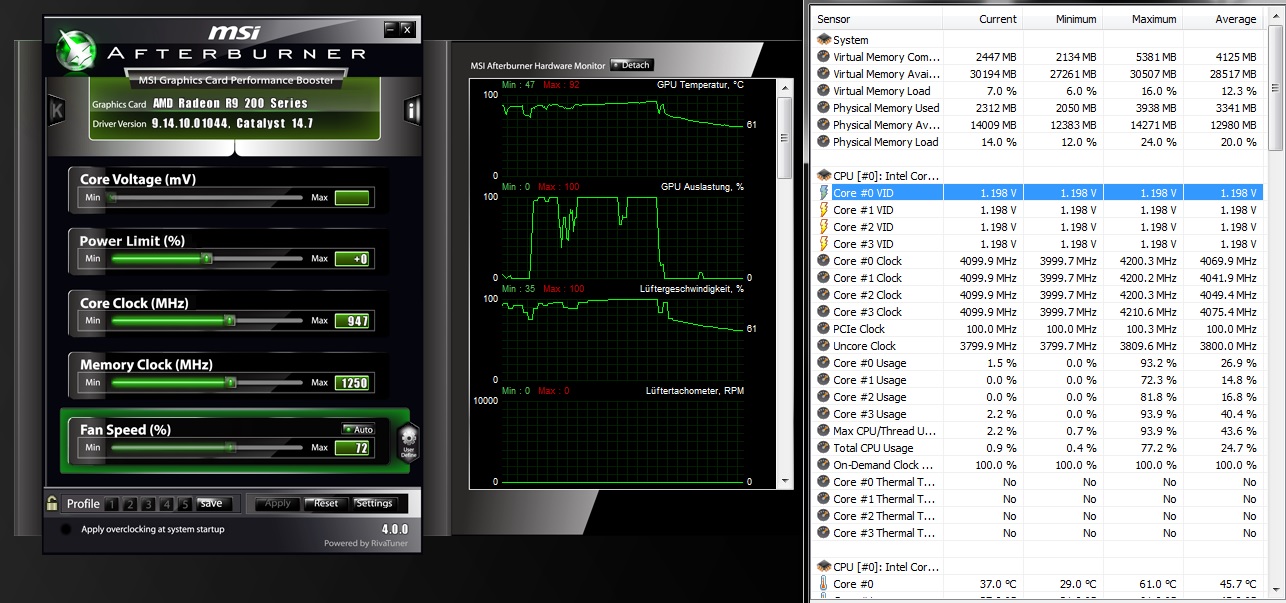
Task: Click the Uncore Clock sensor icon
Action: pyautogui.click(x=824, y=346)
